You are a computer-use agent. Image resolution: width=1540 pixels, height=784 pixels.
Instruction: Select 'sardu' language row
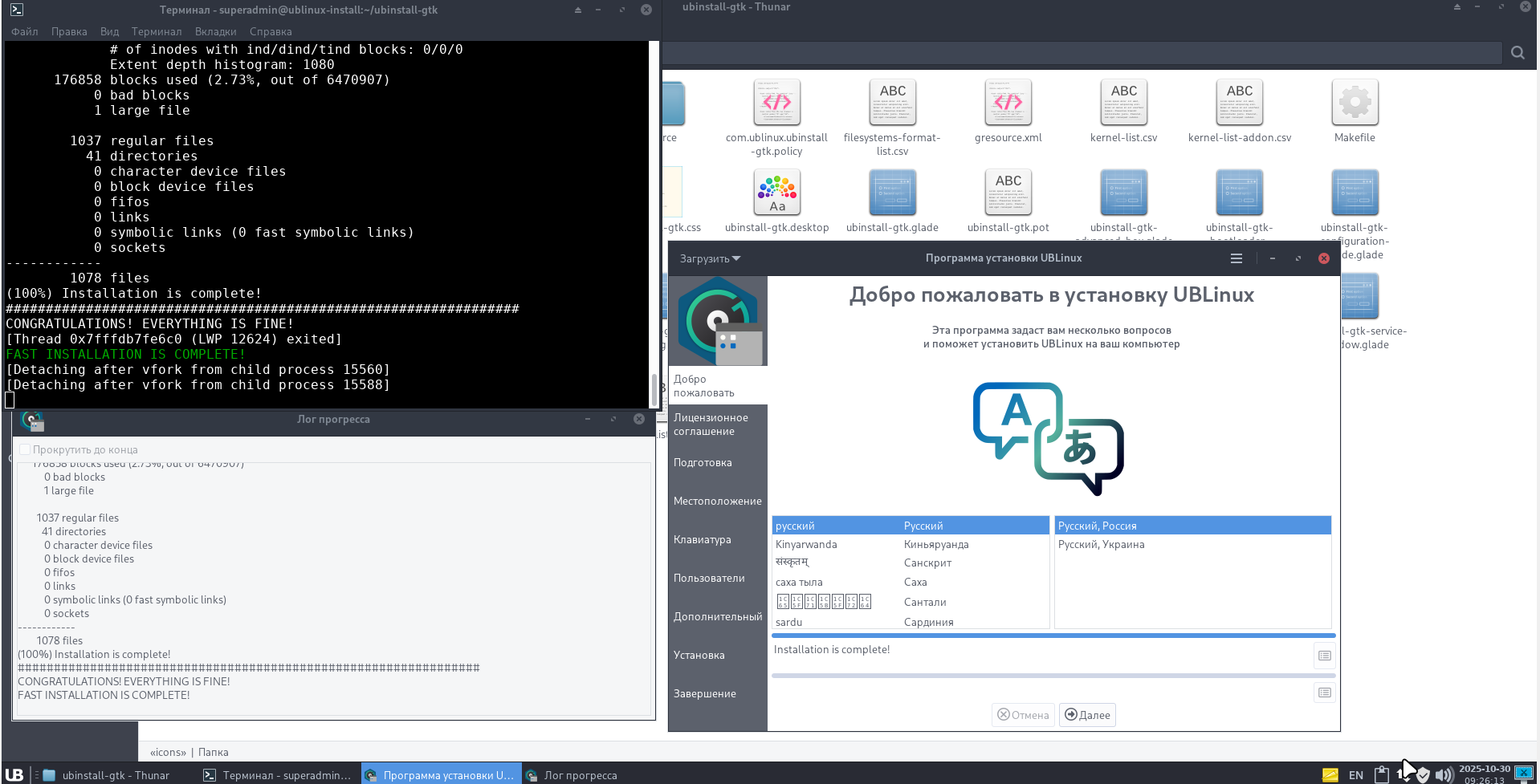click(911, 622)
